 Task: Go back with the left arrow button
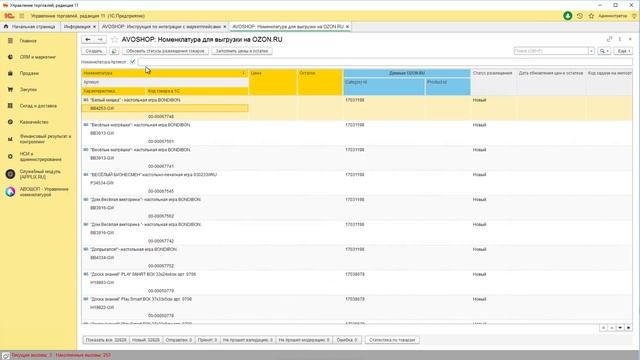tap(88, 40)
